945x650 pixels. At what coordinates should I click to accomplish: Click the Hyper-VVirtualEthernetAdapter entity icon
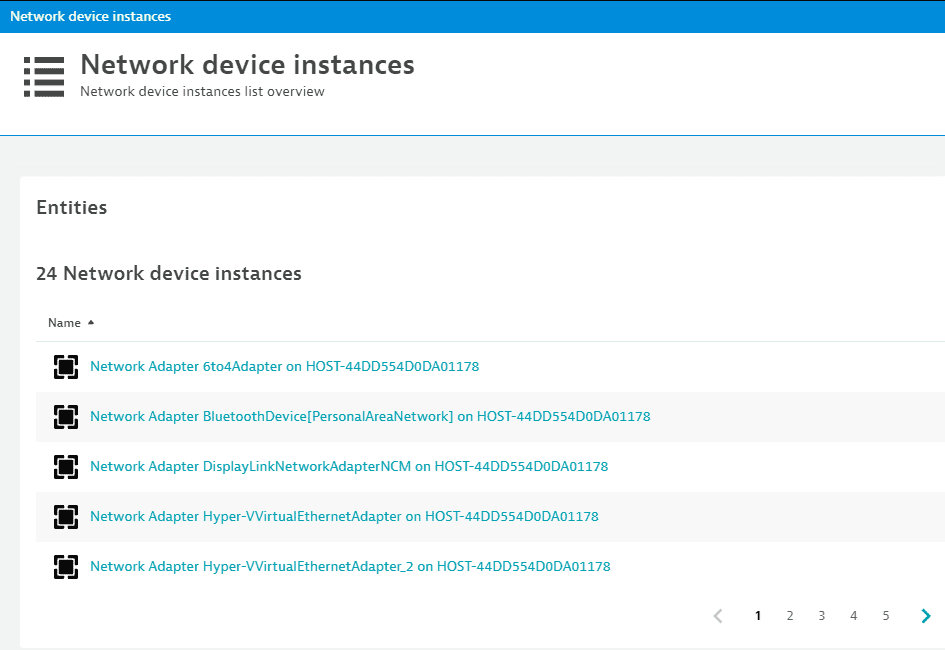(66, 517)
